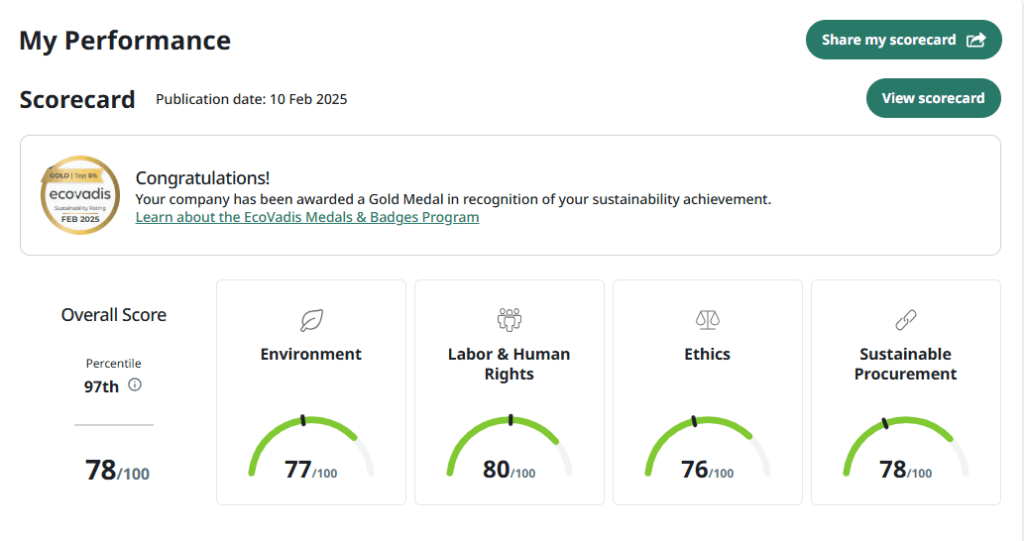This screenshot has width=1024, height=541.
Task: Click the share arrow icon
Action: point(976,40)
